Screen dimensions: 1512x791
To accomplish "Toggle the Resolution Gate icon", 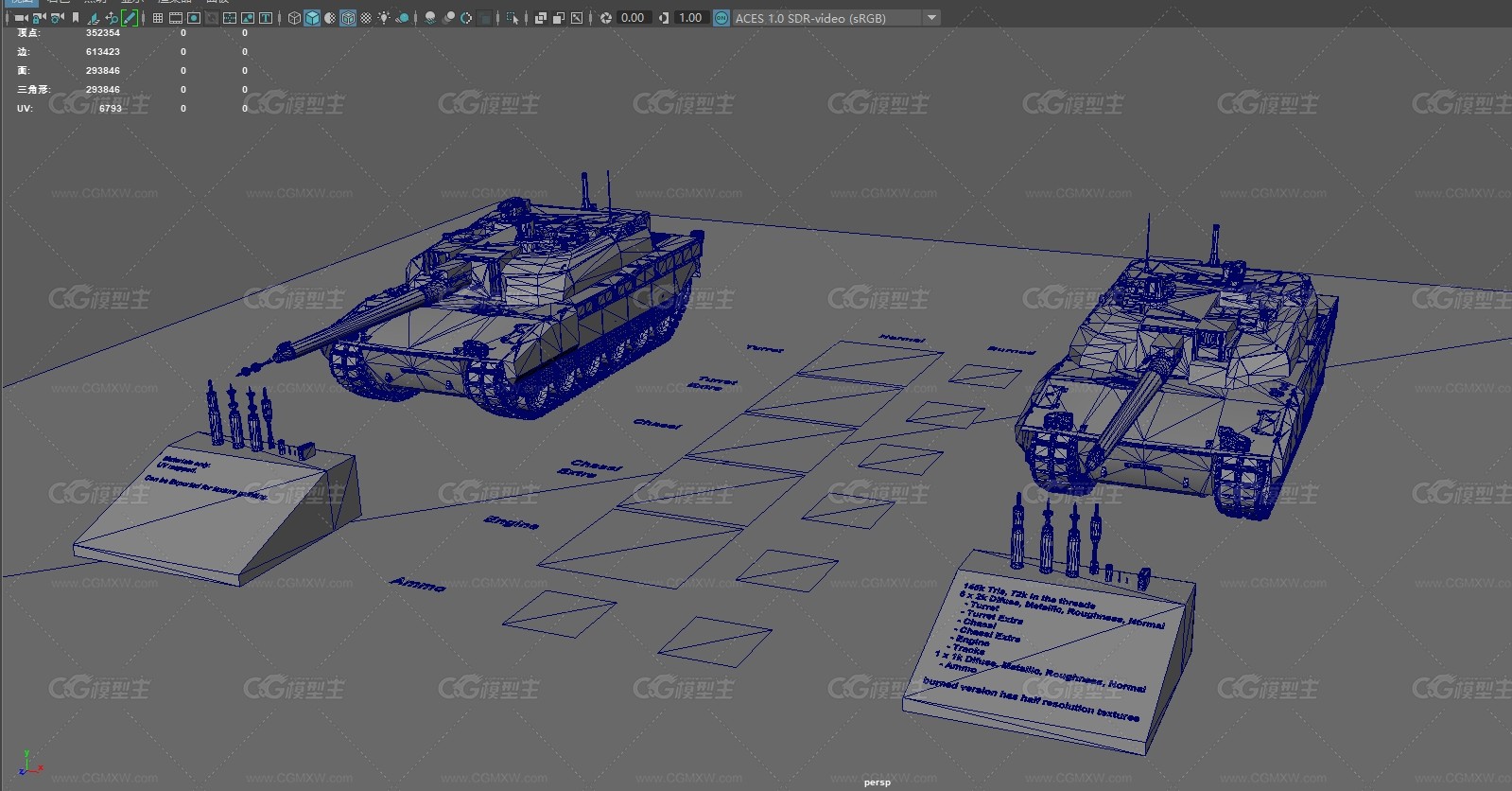I will [x=194, y=18].
